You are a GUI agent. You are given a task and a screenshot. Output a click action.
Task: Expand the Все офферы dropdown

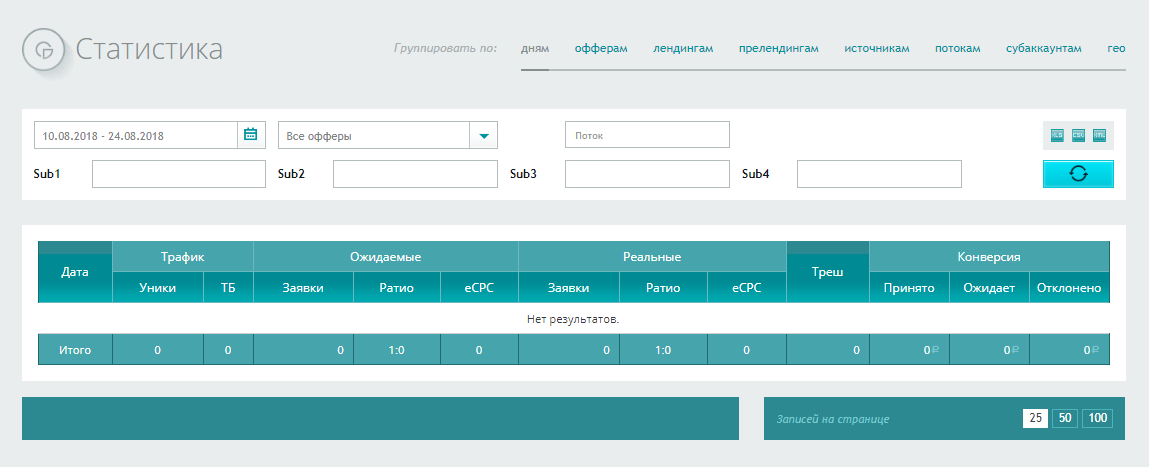tap(484, 135)
